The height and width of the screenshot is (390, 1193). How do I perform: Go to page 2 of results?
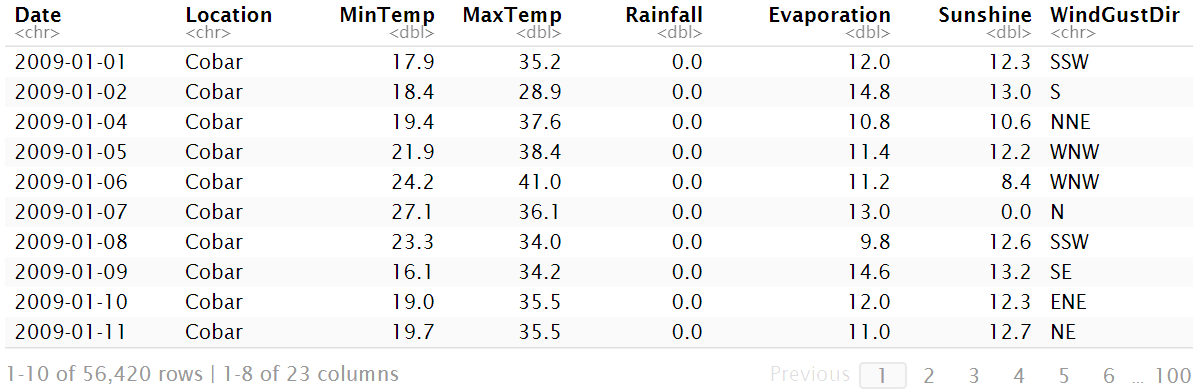pos(928,375)
